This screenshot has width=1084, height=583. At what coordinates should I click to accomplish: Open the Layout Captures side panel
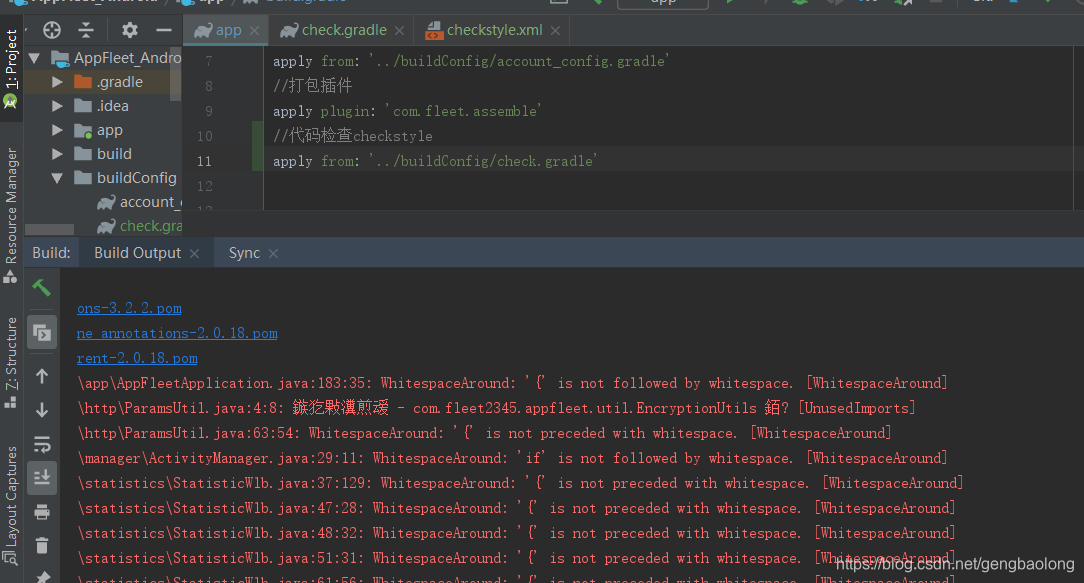coord(11,506)
